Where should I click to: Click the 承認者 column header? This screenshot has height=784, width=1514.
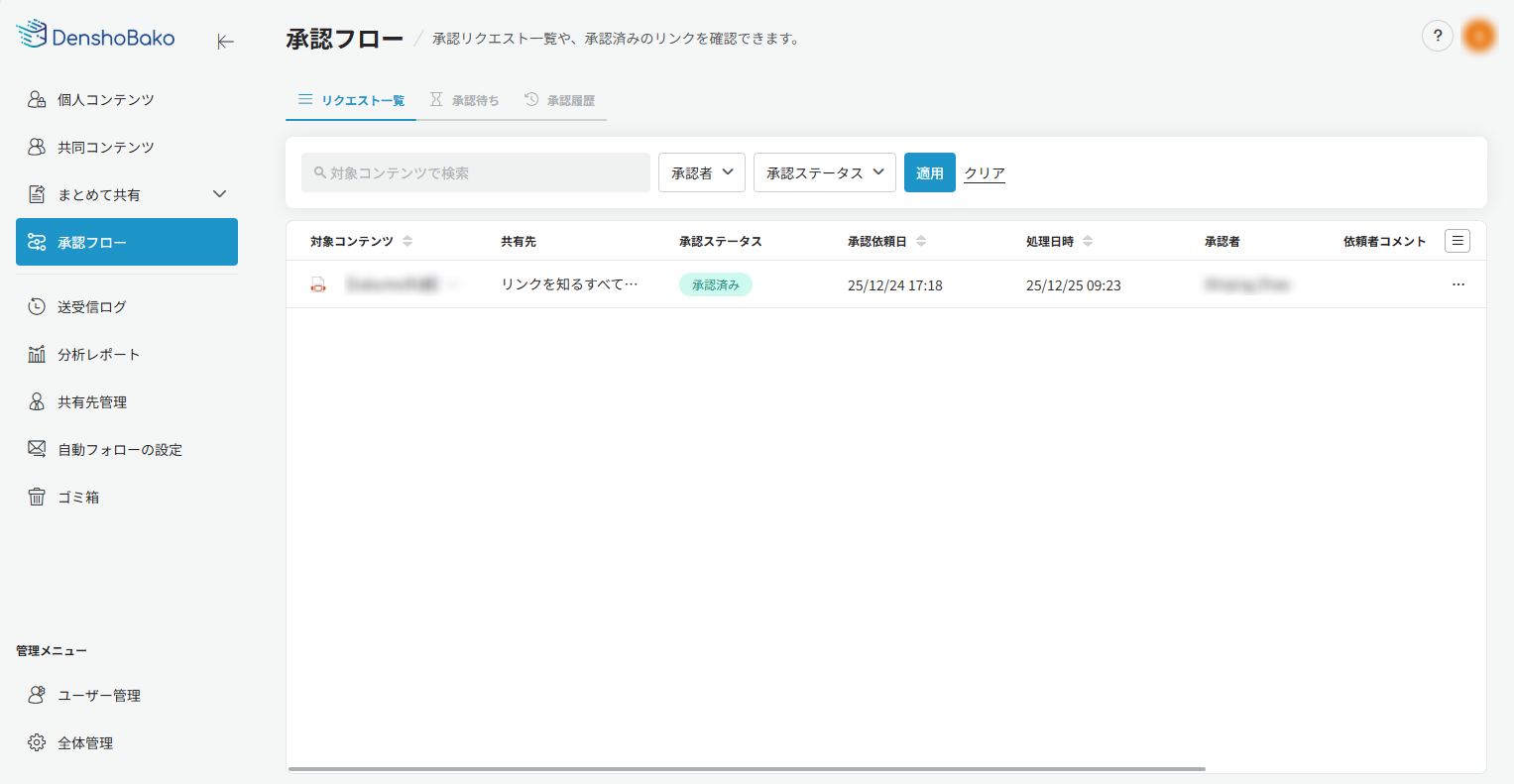pos(1223,241)
